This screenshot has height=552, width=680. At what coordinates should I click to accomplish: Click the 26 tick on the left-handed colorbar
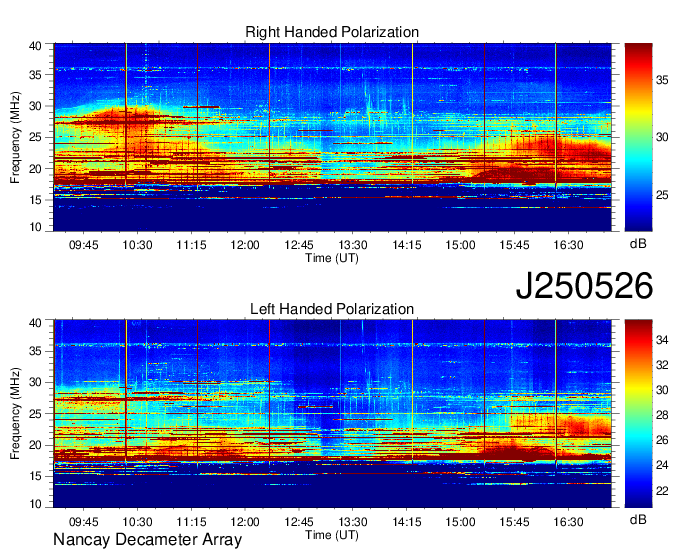[x=662, y=440]
